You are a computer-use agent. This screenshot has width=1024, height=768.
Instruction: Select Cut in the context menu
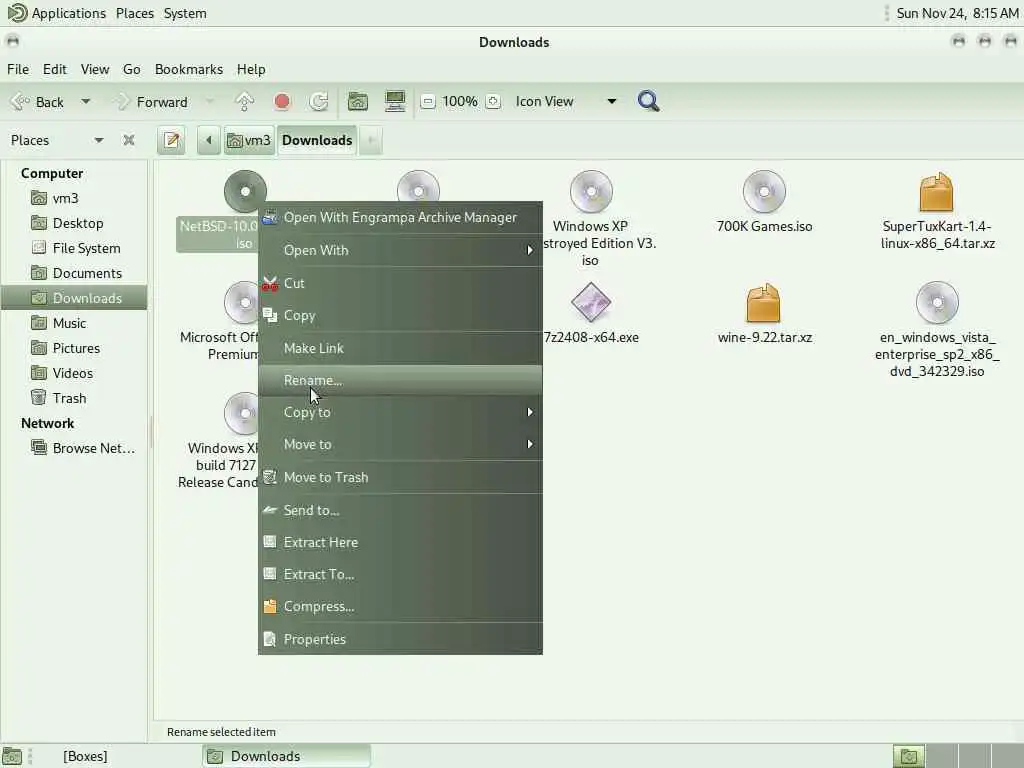point(400,283)
